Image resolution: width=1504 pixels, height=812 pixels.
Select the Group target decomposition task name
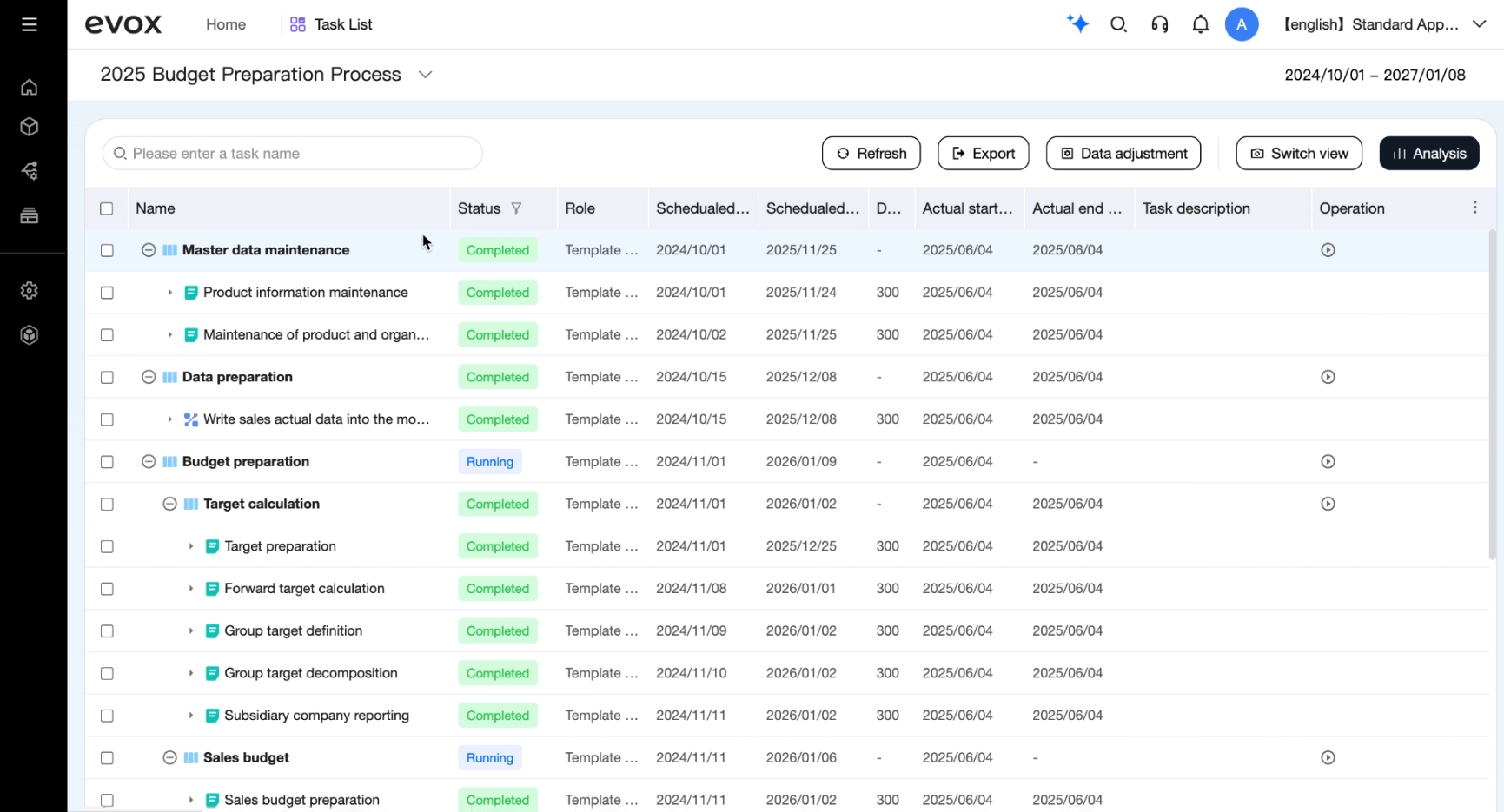311,673
